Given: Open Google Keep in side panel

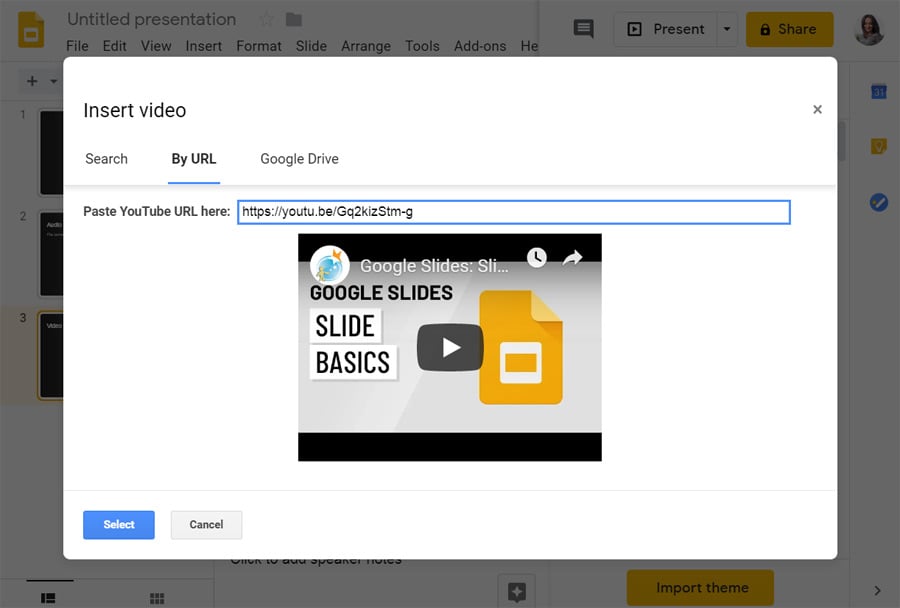Looking at the screenshot, I should (x=879, y=146).
